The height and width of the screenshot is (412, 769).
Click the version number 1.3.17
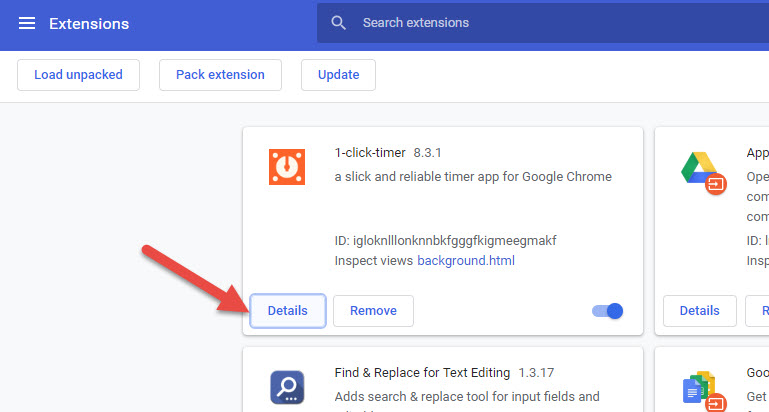point(536,373)
